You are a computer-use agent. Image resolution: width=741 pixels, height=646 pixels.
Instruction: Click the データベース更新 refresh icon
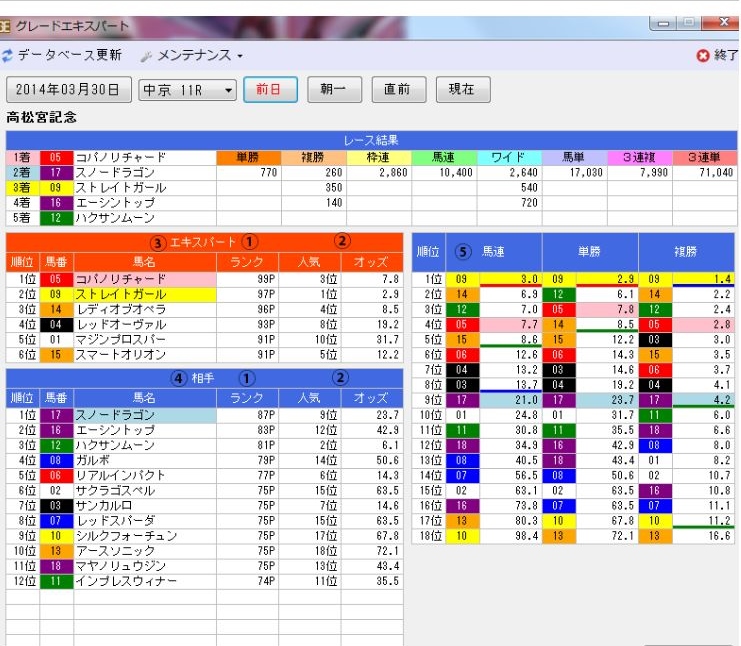point(7,55)
